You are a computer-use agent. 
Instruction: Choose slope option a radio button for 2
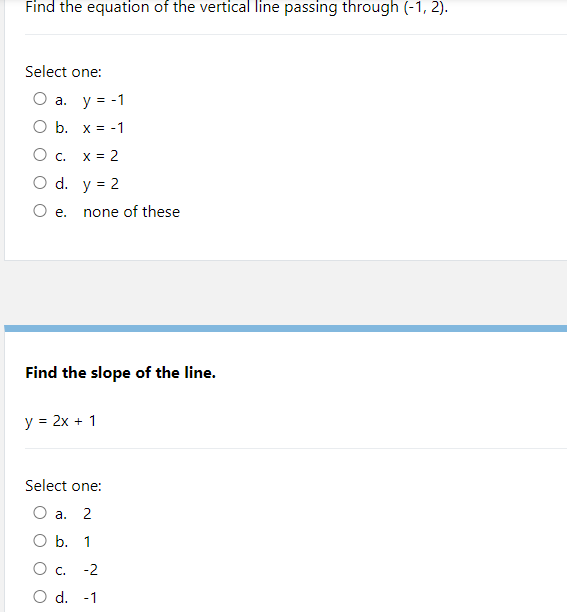coord(40,513)
